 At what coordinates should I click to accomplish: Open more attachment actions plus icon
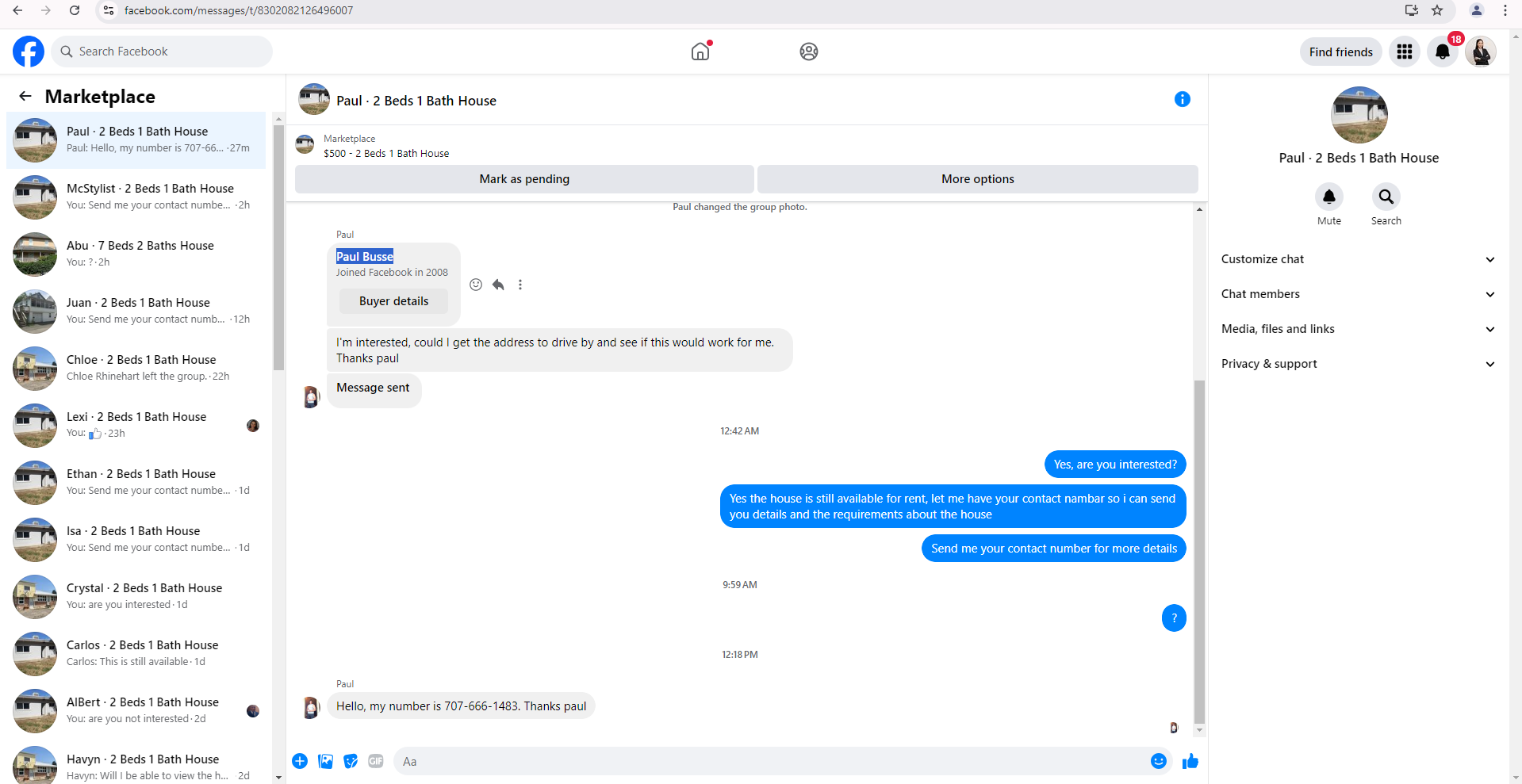tap(300, 761)
